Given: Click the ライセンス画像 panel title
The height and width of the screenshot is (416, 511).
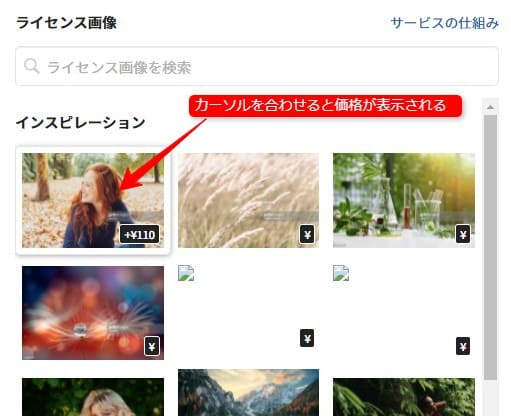Looking at the screenshot, I should click(x=66, y=23).
